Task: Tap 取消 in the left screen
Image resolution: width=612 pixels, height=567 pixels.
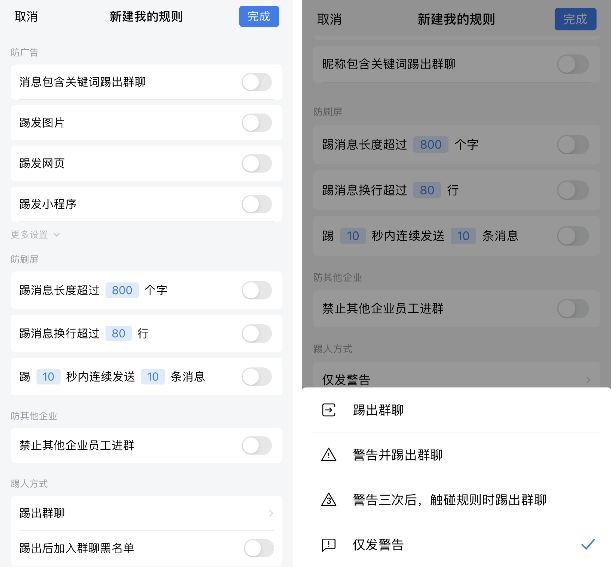Action: (26, 16)
